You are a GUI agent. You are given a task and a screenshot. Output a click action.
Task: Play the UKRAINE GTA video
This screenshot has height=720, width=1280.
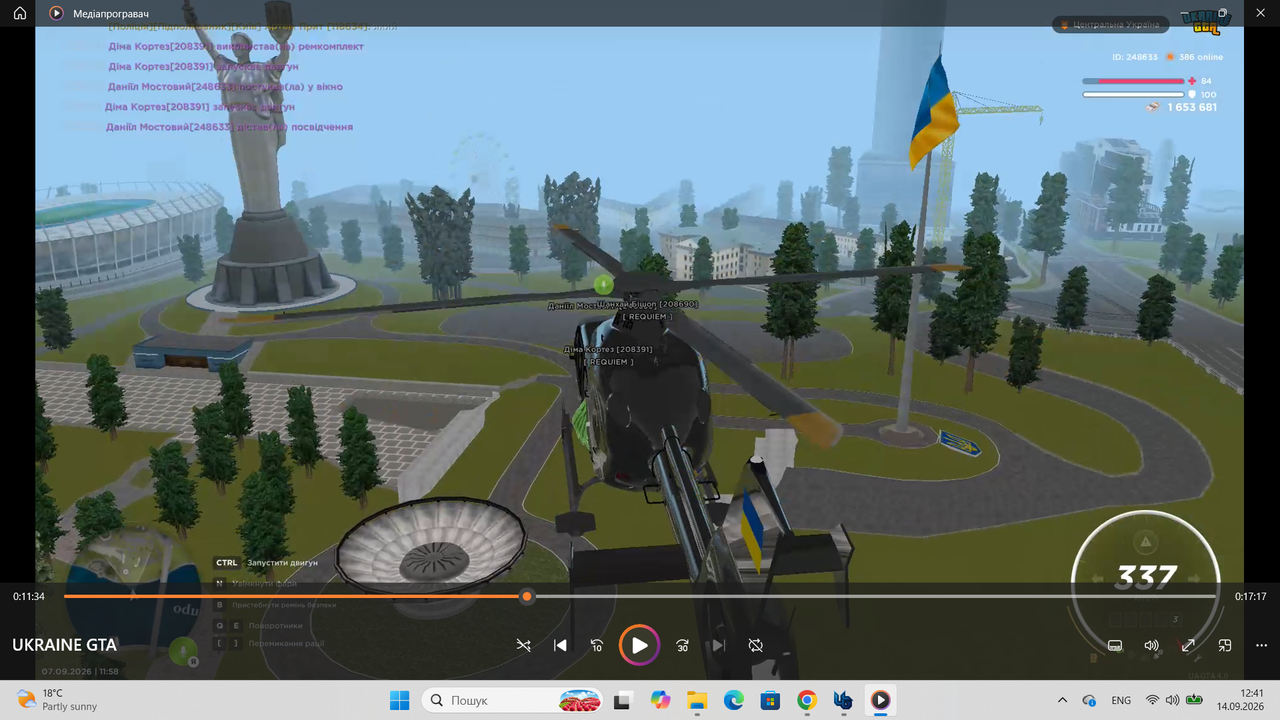click(x=639, y=645)
